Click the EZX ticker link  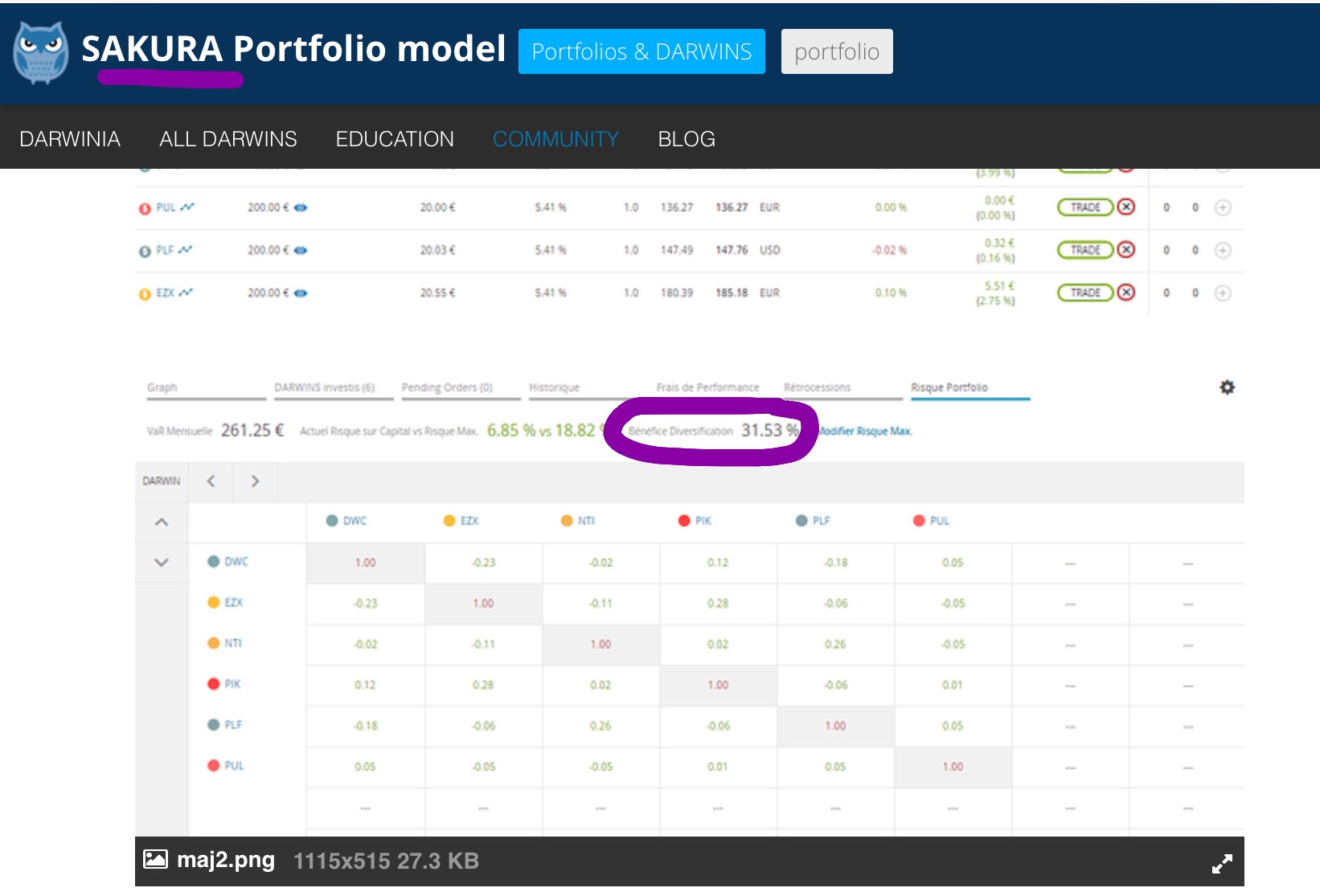coord(165,293)
